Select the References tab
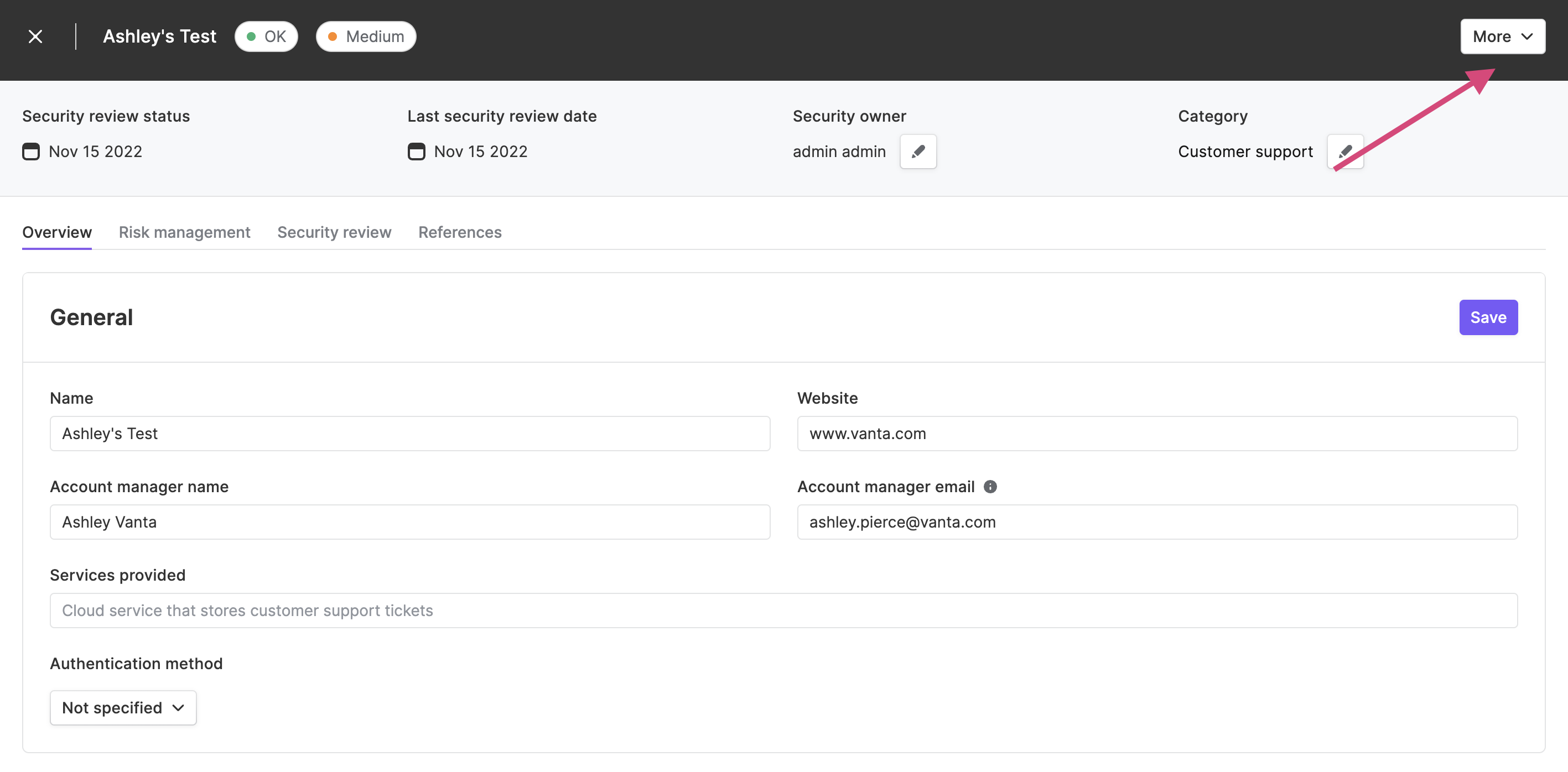 [460, 232]
